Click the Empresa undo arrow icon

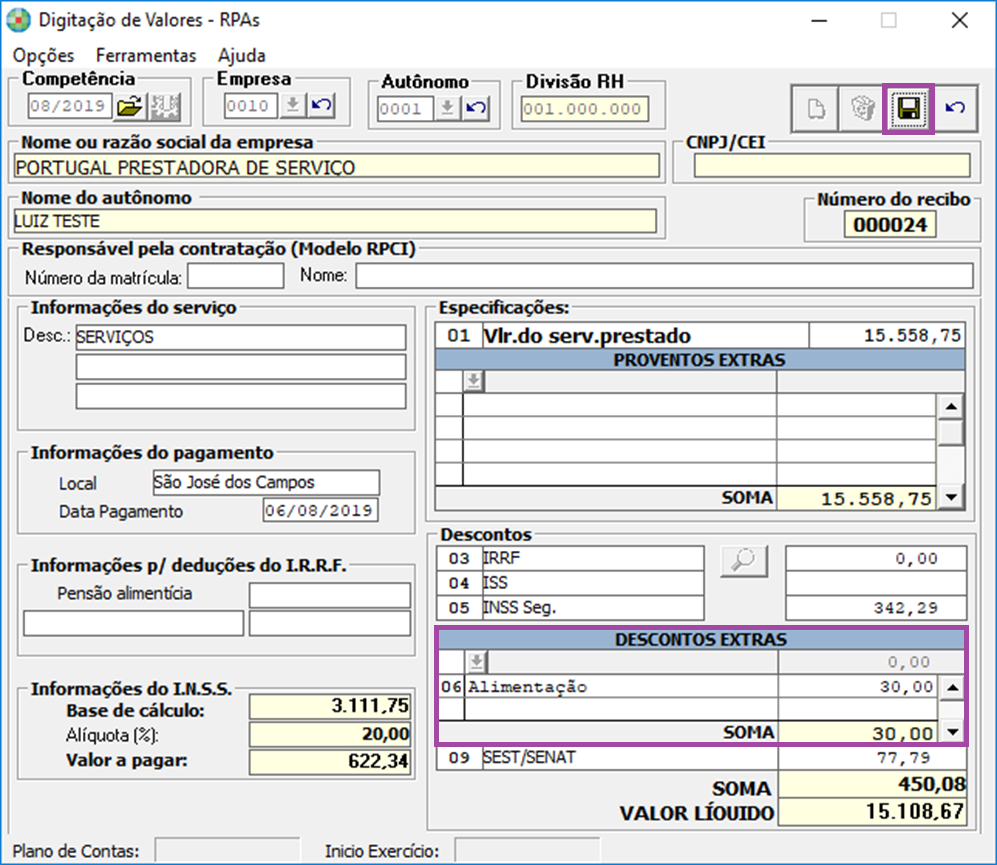pos(321,105)
